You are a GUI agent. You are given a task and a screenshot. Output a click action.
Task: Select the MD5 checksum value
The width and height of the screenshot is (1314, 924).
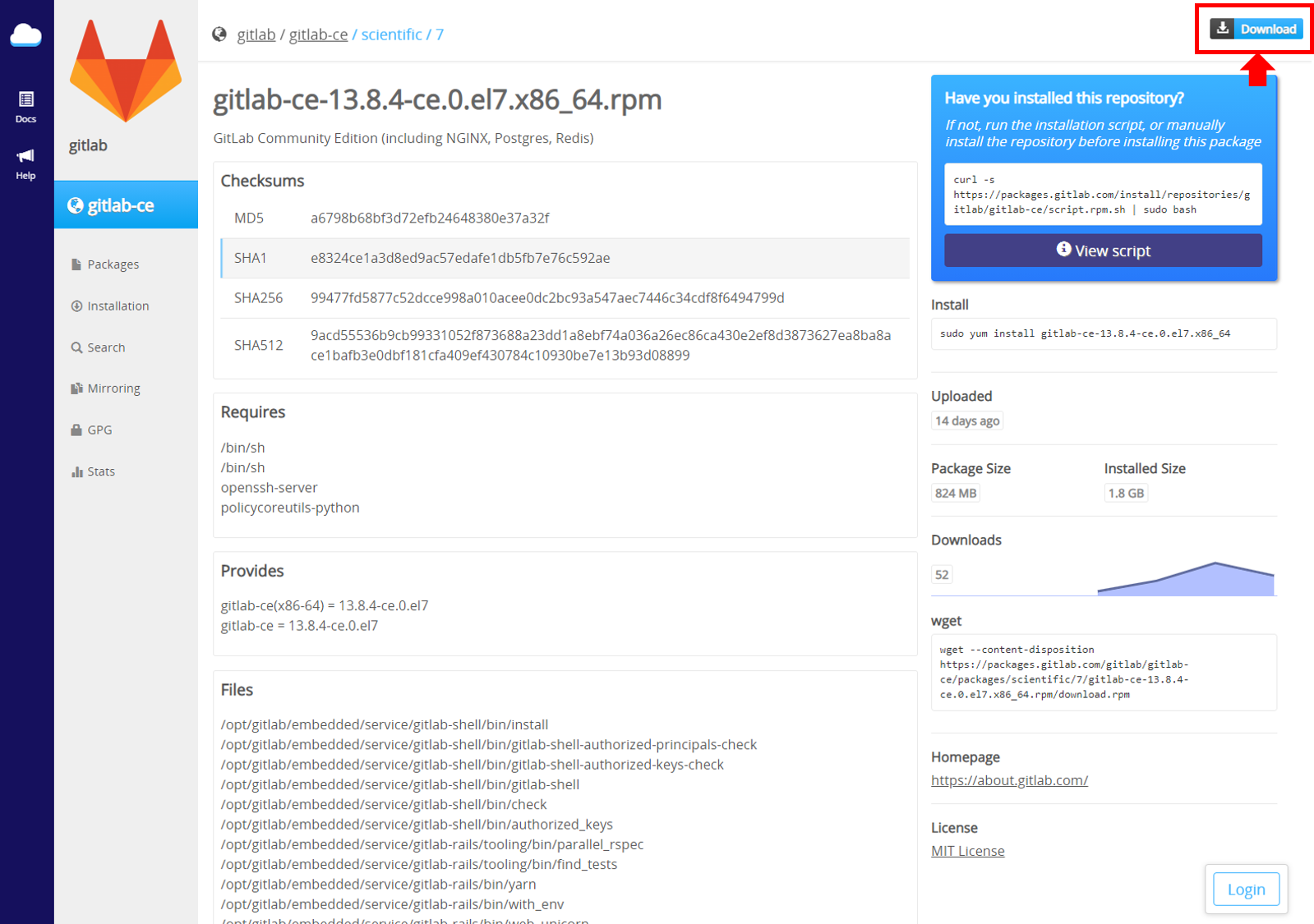tap(430, 218)
